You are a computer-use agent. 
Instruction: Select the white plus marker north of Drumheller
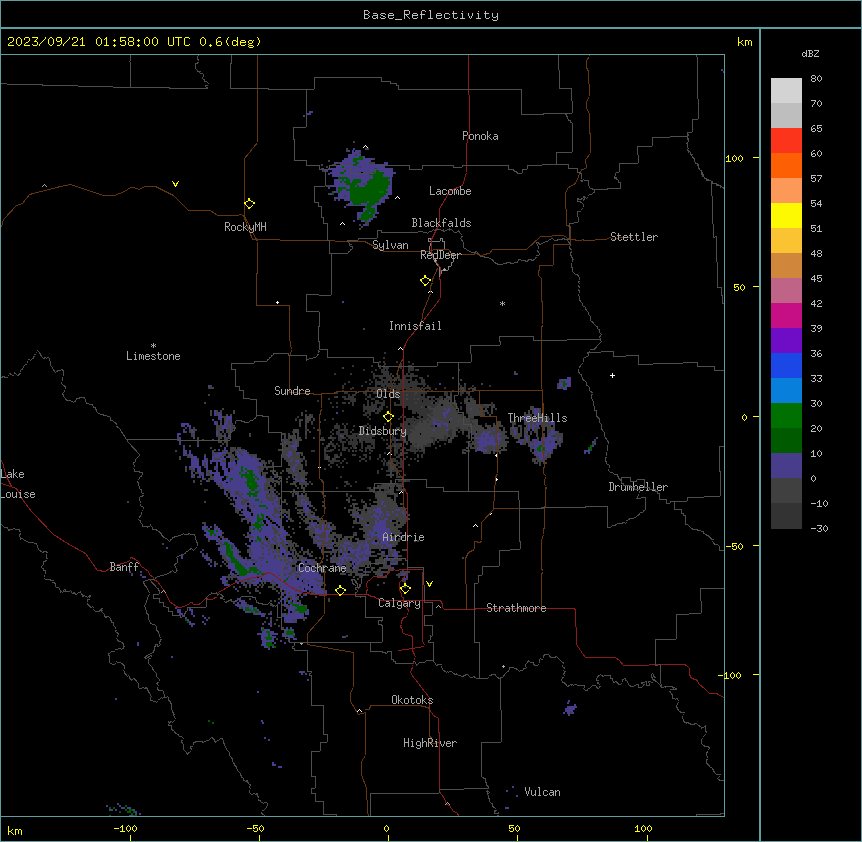612,375
